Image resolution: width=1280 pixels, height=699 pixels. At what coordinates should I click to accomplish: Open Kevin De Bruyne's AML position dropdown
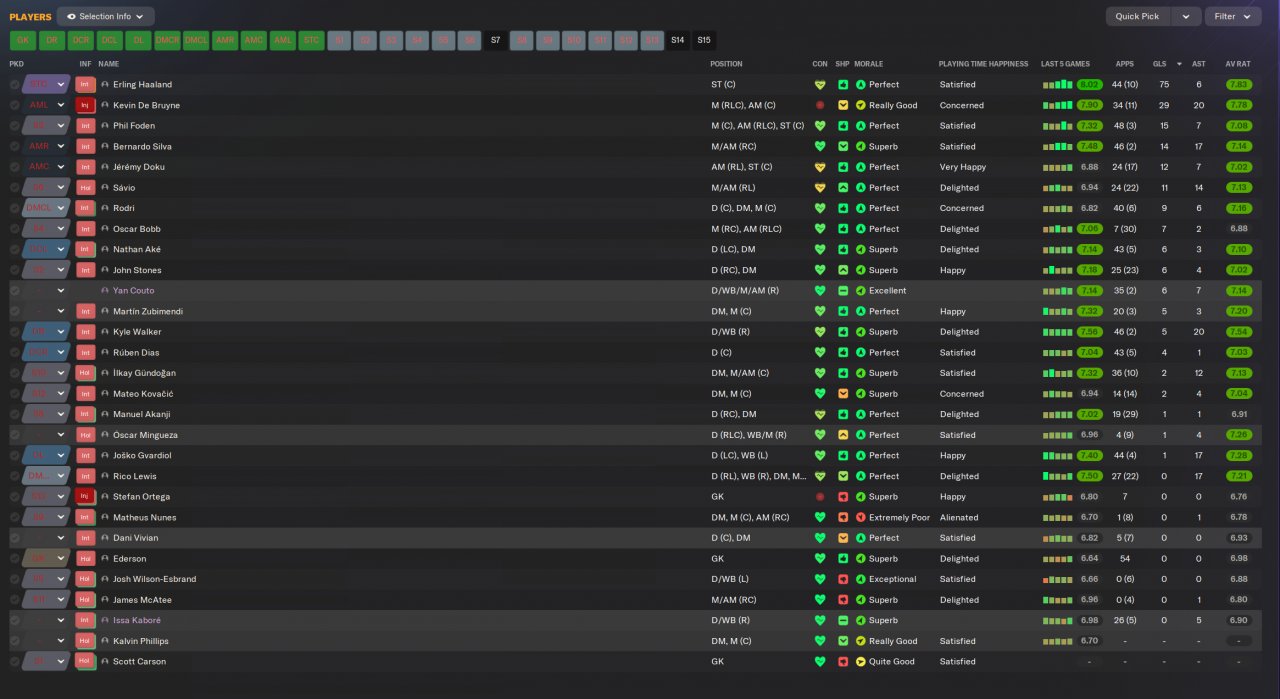pos(46,105)
